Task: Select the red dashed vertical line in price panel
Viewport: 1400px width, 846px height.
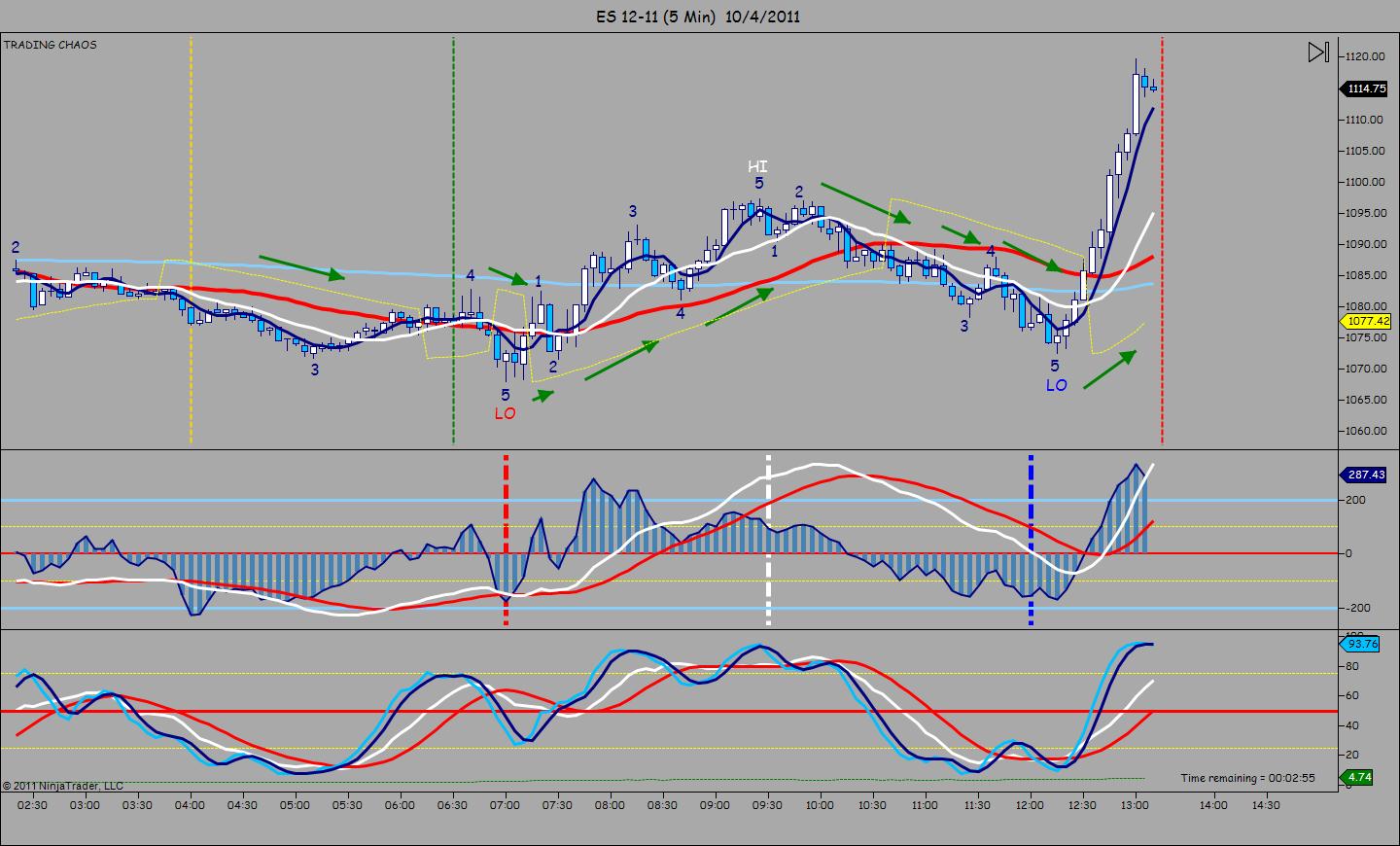Action: click(1162, 240)
